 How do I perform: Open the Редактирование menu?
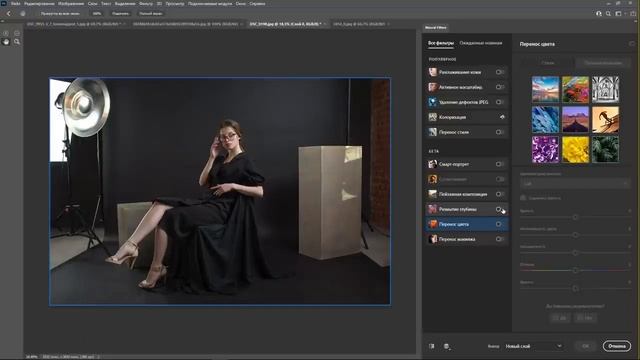coord(39,3)
